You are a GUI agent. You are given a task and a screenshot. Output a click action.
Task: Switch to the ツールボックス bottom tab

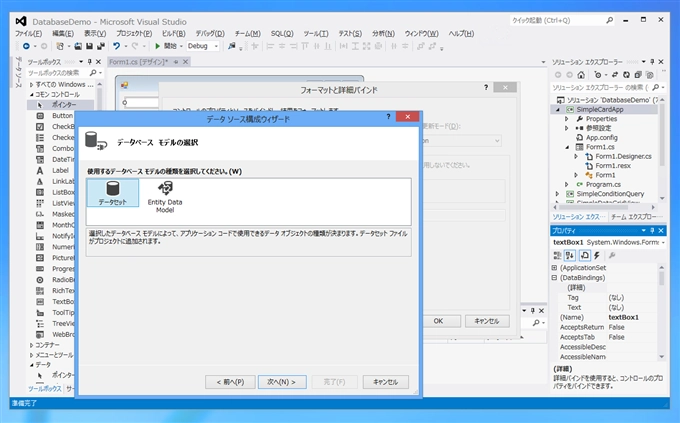(x=45, y=389)
